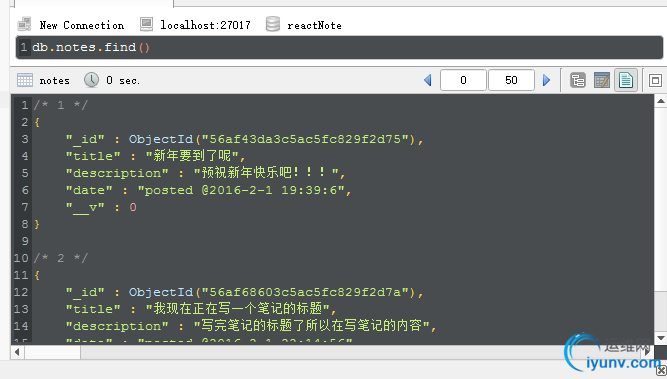This screenshot has width=667, height=379.
Task: Click the horizontal scrollbar left arrow
Action: tap(17, 352)
